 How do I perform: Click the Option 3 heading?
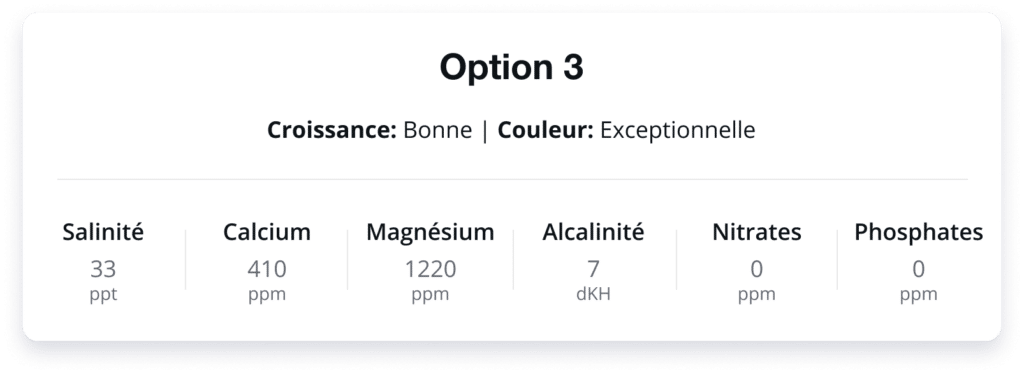511,67
